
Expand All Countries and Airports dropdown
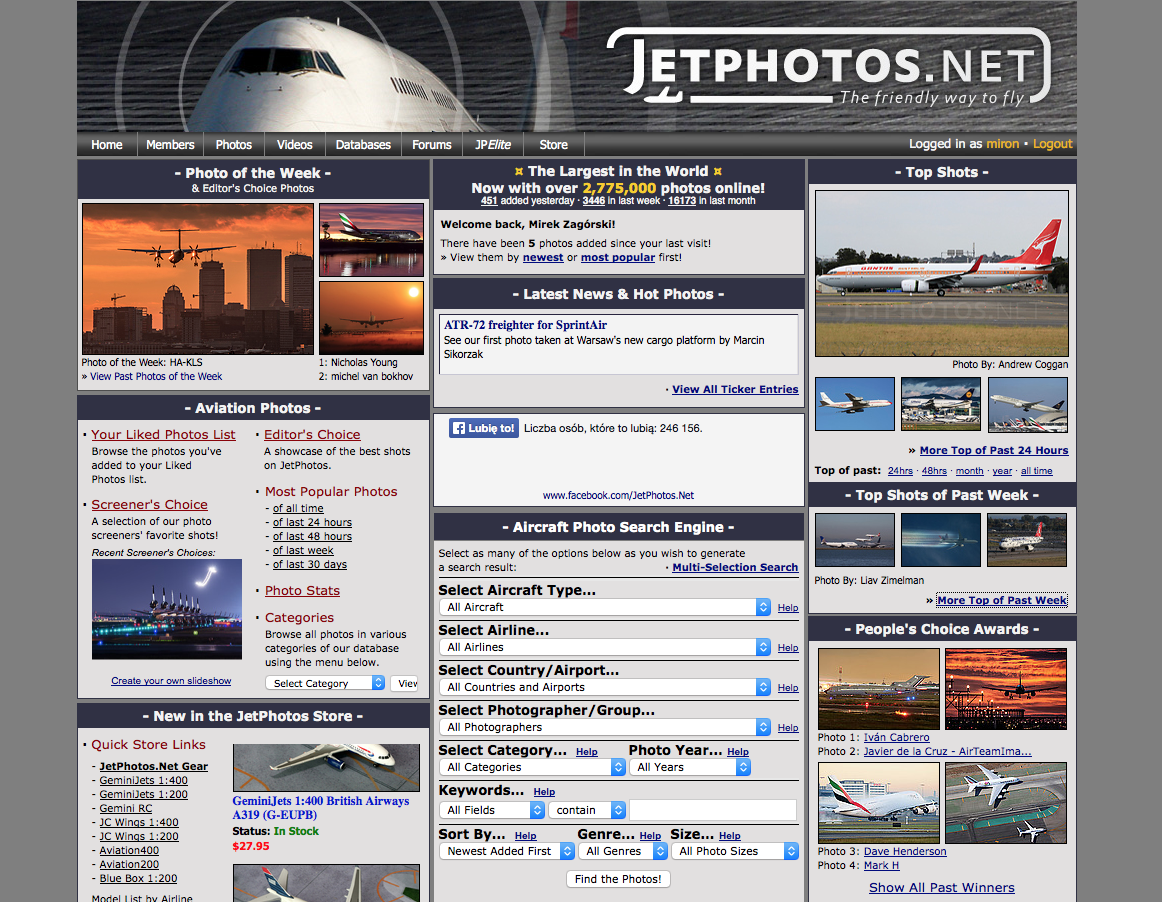click(605, 687)
